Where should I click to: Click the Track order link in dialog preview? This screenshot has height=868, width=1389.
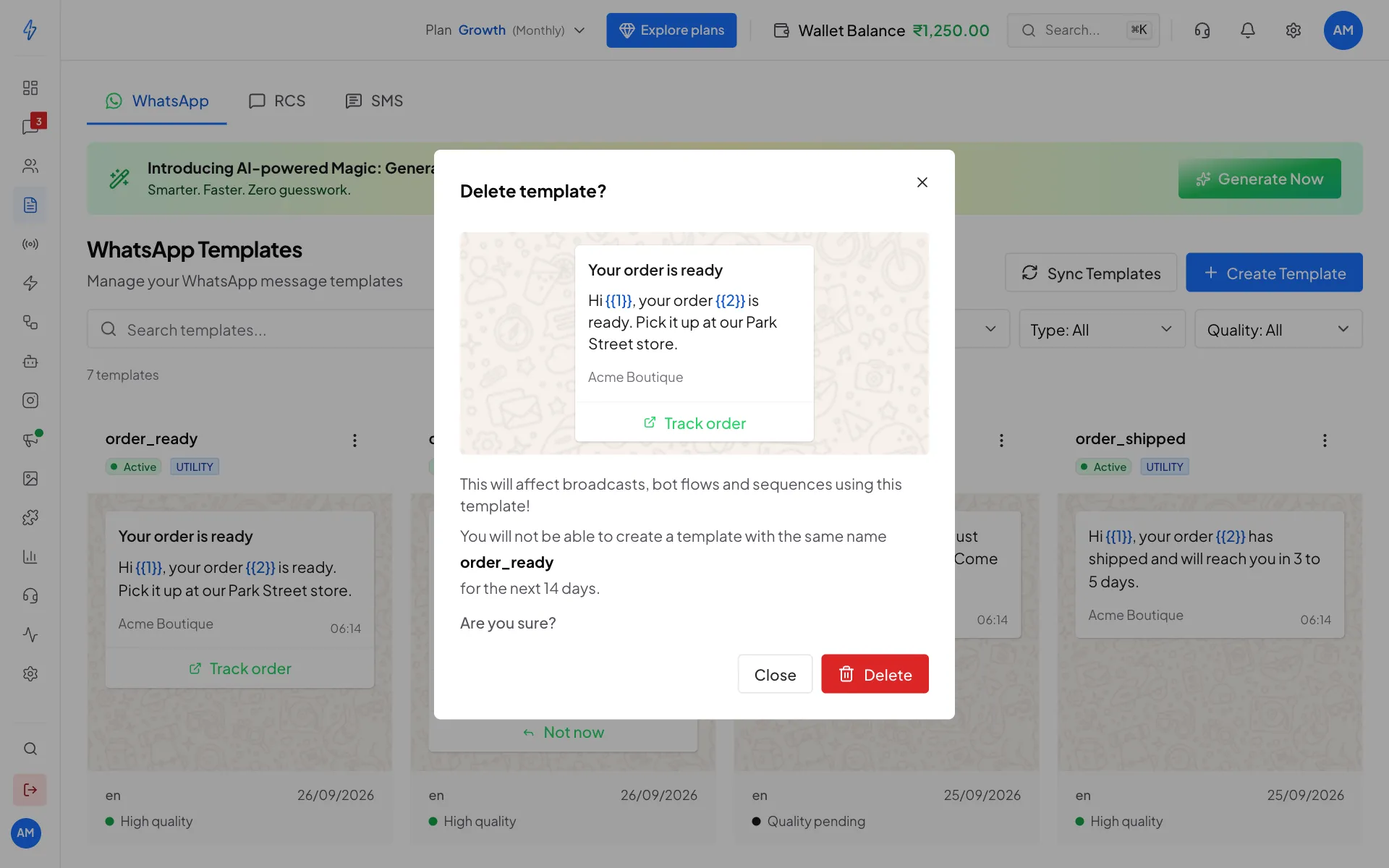point(694,422)
